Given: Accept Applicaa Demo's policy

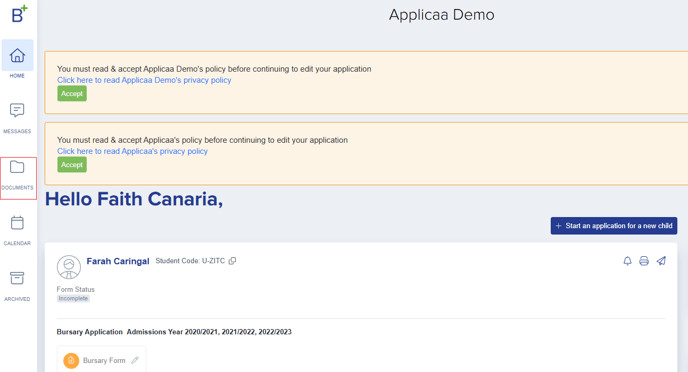Looking at the screenshot, I should [x=72, y=93].
